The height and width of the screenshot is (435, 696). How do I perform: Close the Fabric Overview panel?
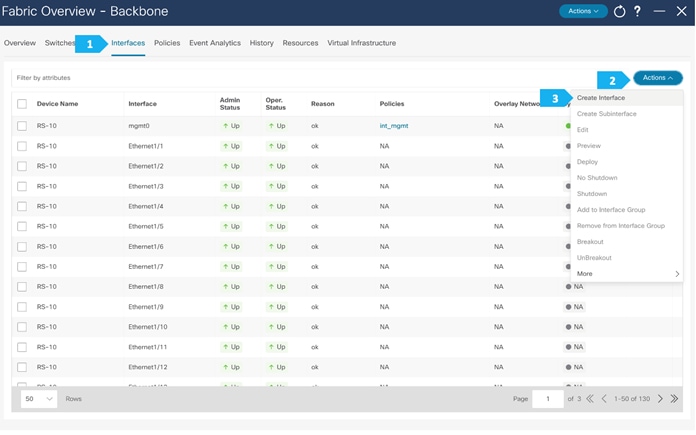click(681, 11)
